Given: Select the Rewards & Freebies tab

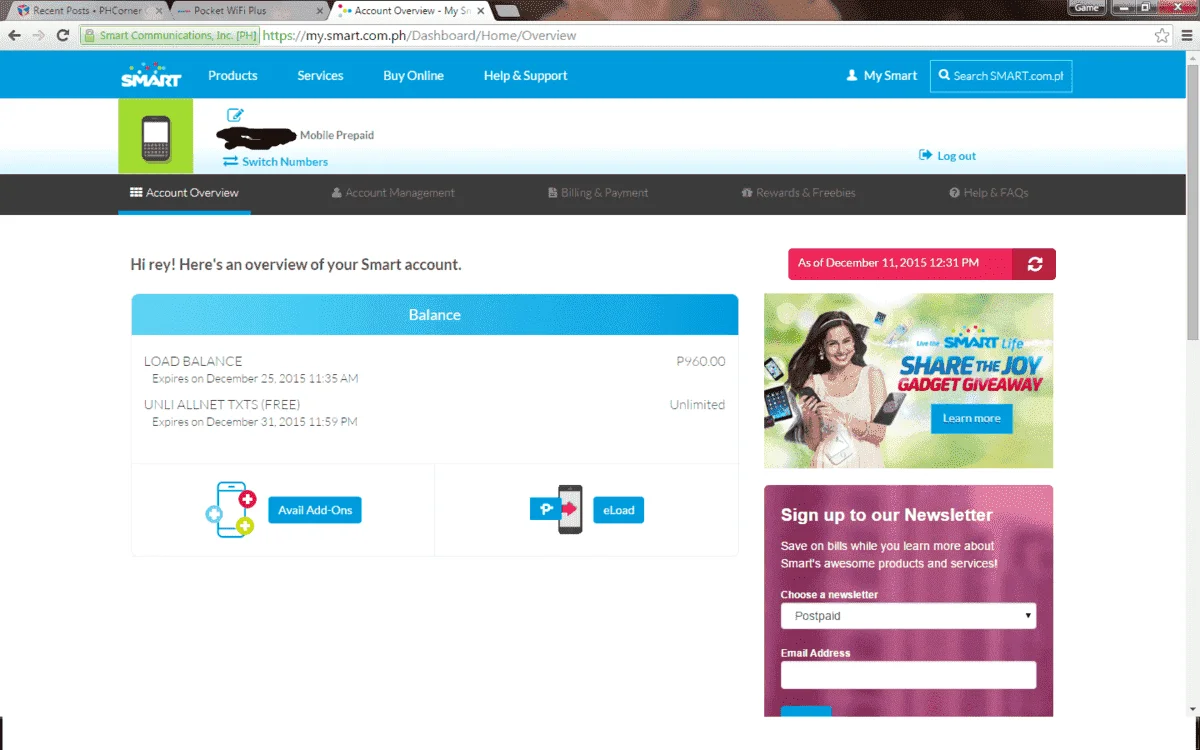Looking at the screenshot, I should 798,193.
